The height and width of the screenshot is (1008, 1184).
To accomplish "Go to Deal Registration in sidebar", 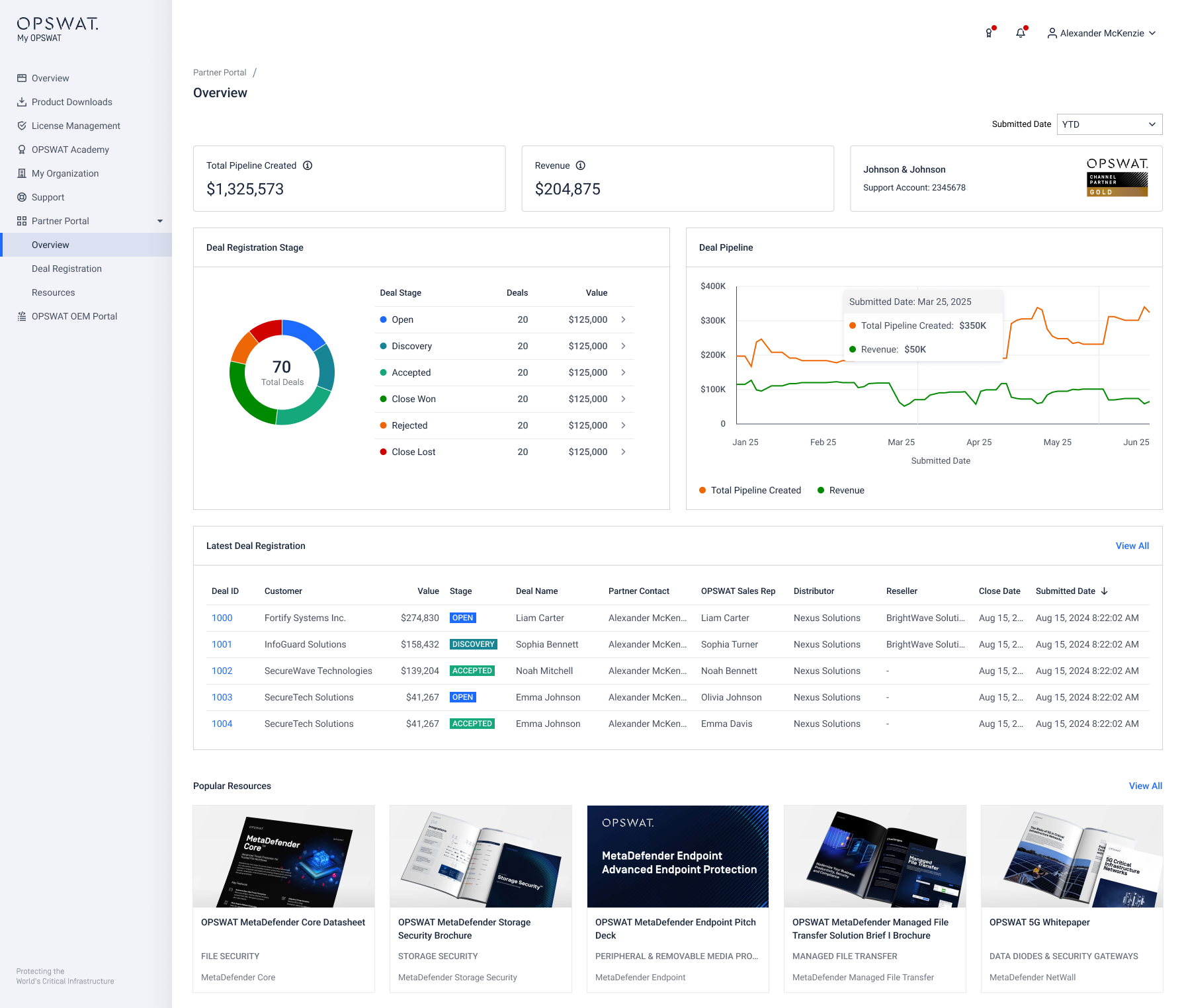I will click(x=67, y=269).
